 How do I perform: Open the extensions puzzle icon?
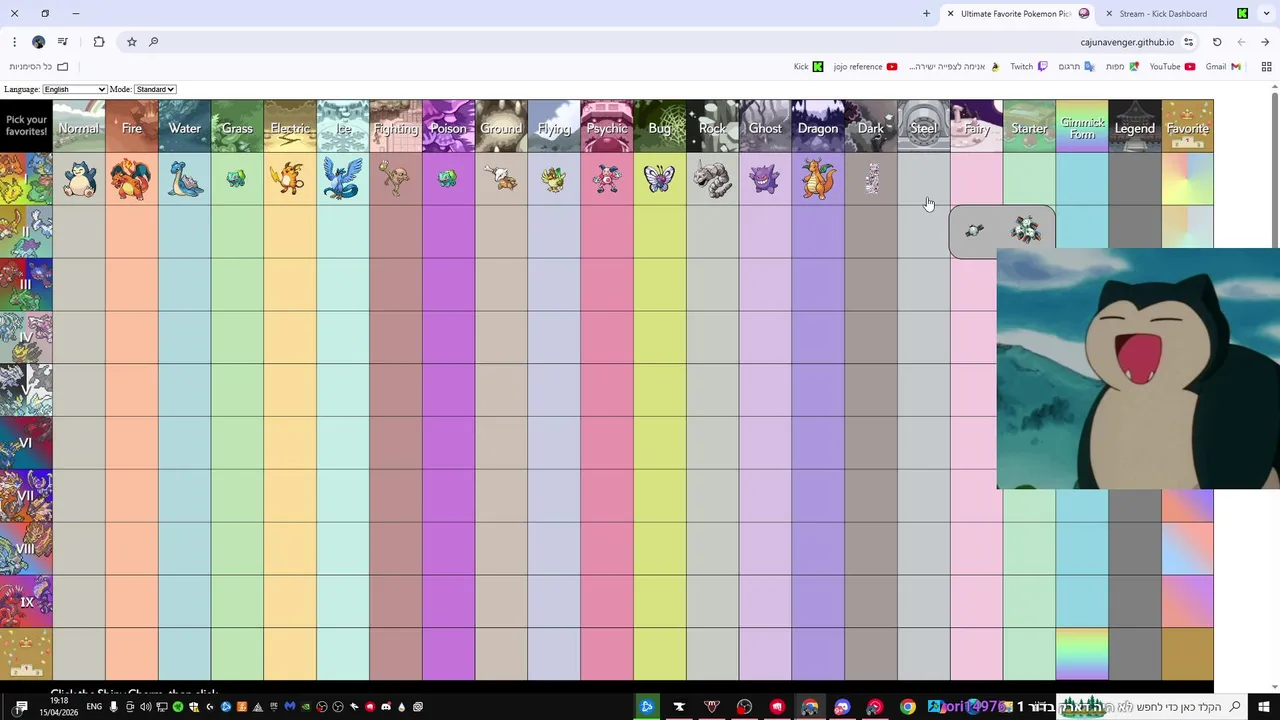click(98, 42)
